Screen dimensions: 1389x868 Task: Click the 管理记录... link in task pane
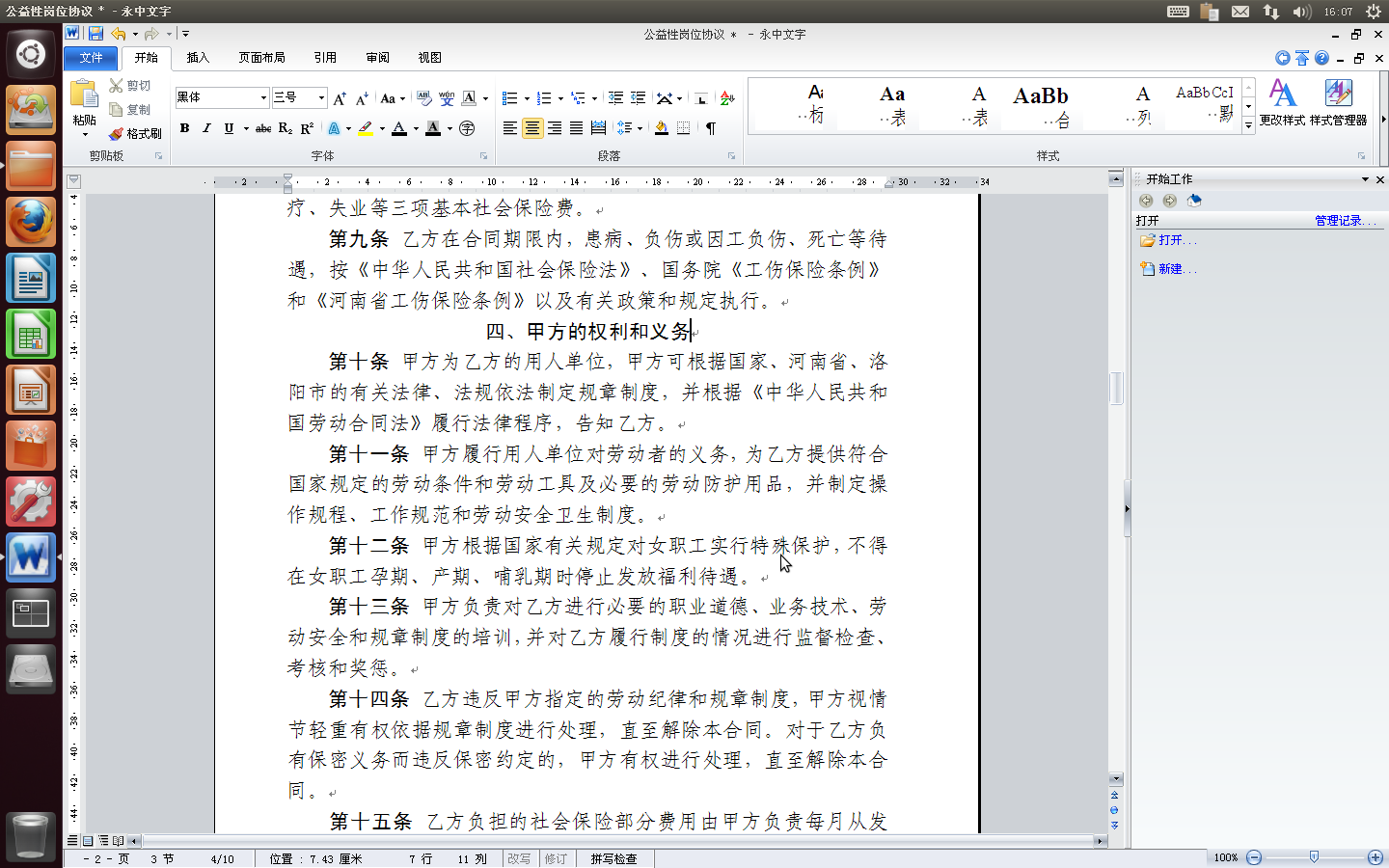pyautogui.click(x=1347, y=221)
